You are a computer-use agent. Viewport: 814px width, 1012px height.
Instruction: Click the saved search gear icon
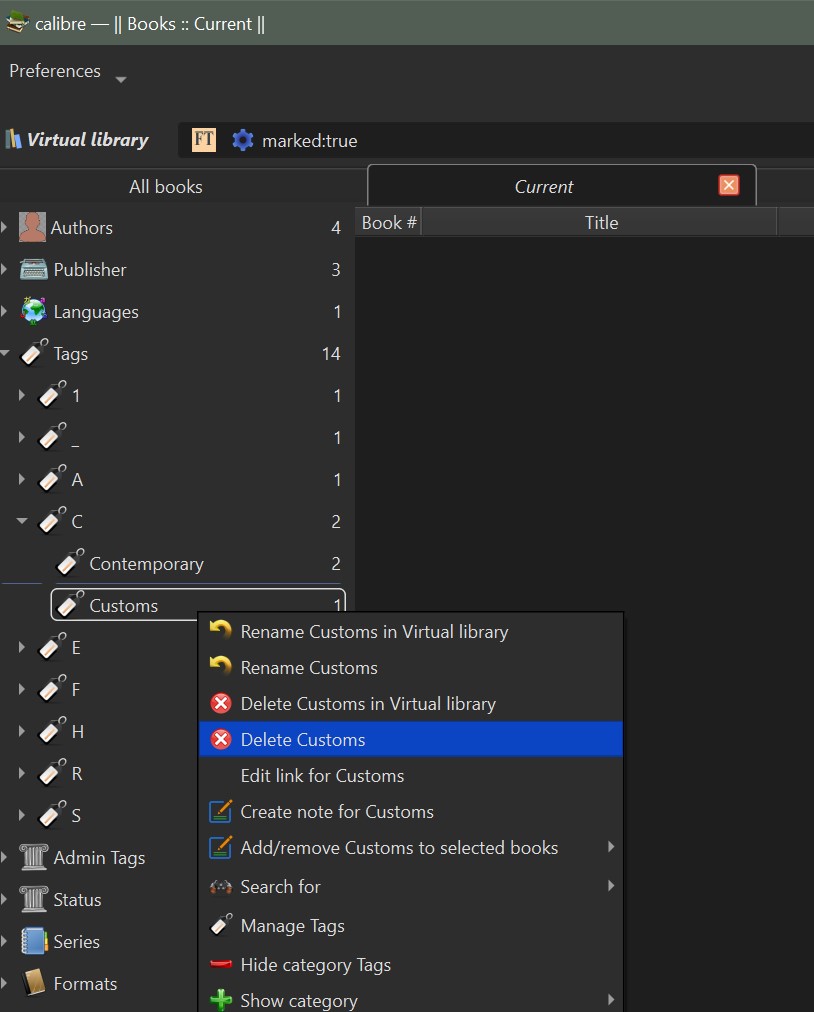[x=242, y=140]
